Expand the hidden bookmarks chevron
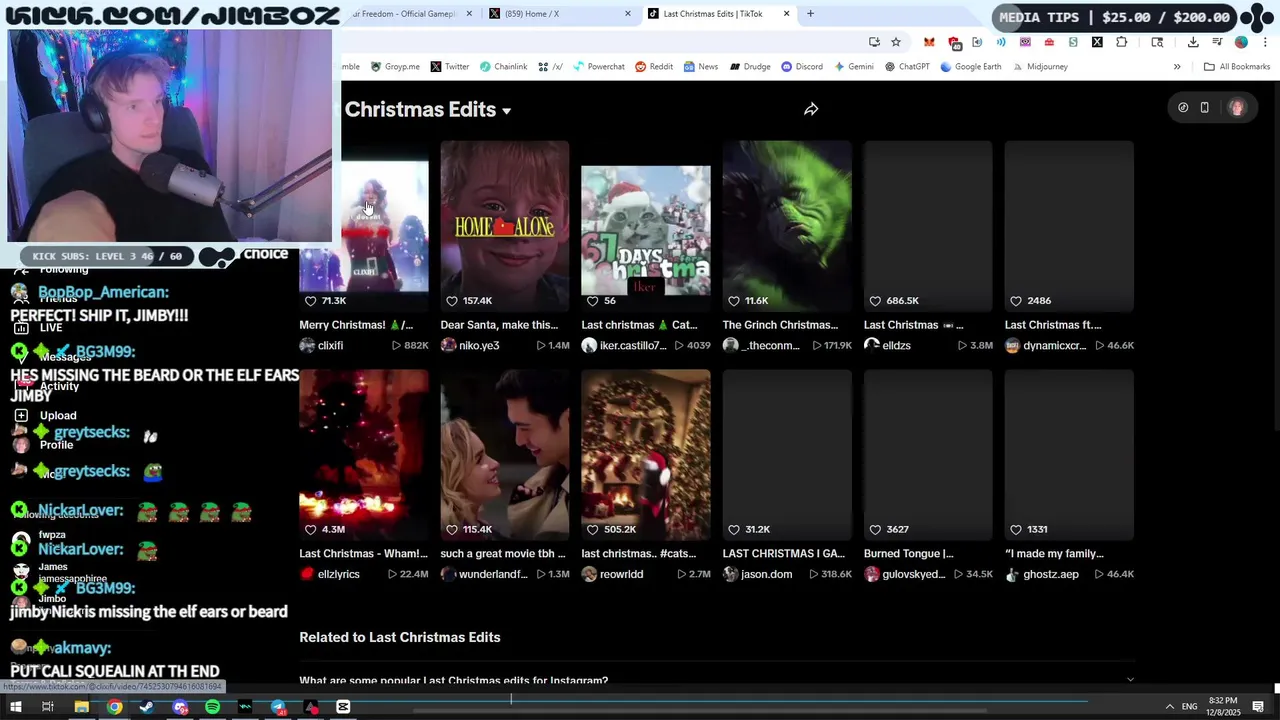Screen dimensions: 1280x720 coord(1177,67)
